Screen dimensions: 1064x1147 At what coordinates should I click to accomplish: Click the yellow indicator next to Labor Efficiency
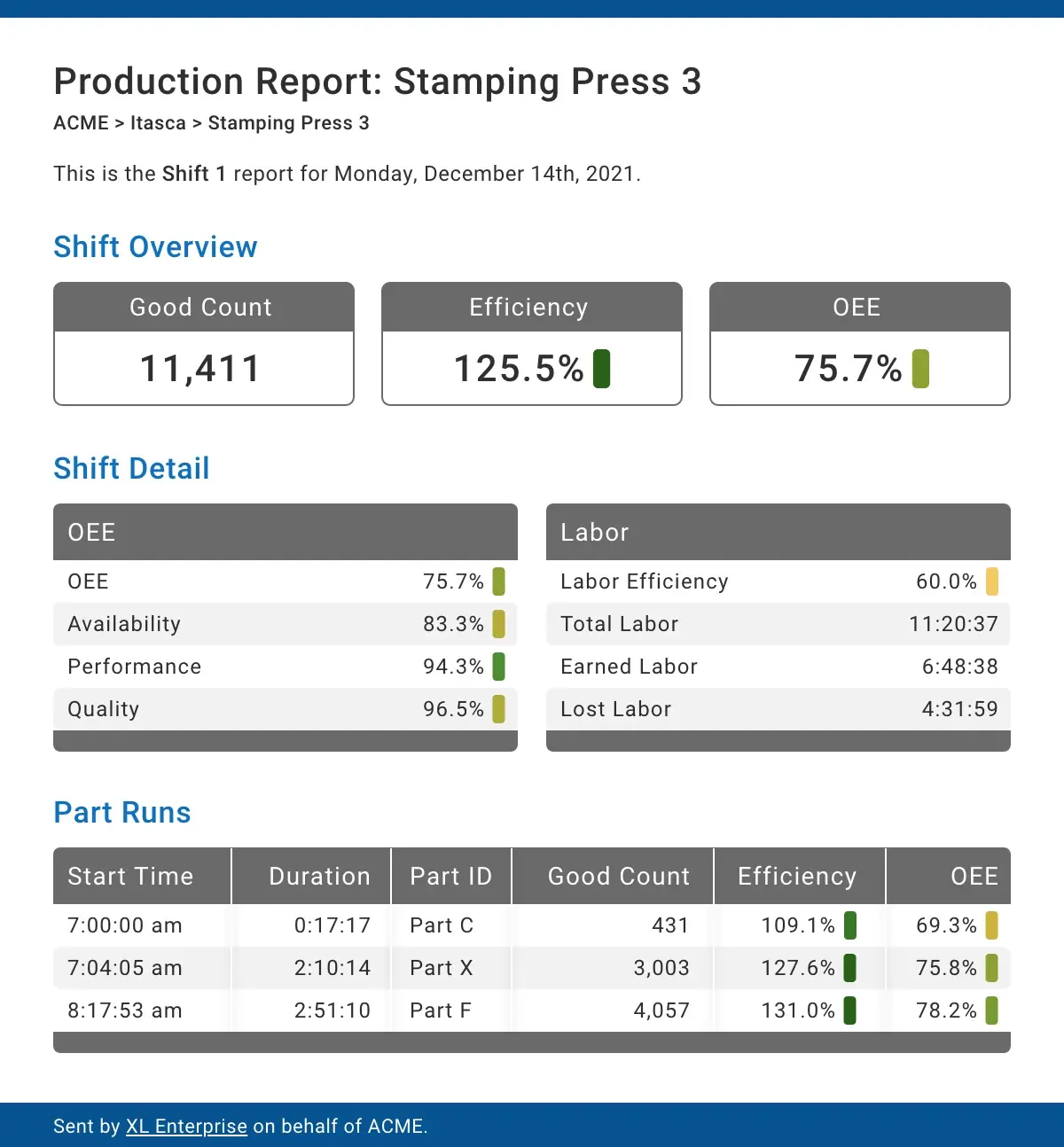991,581
